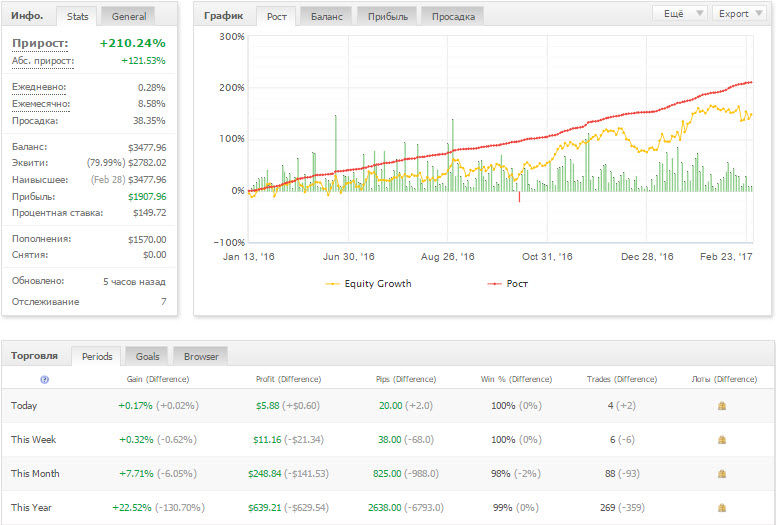Viewport: 776px width, 525px height.
Task: Click This Year profit $639.21
Action: click(x=265, y=508)
